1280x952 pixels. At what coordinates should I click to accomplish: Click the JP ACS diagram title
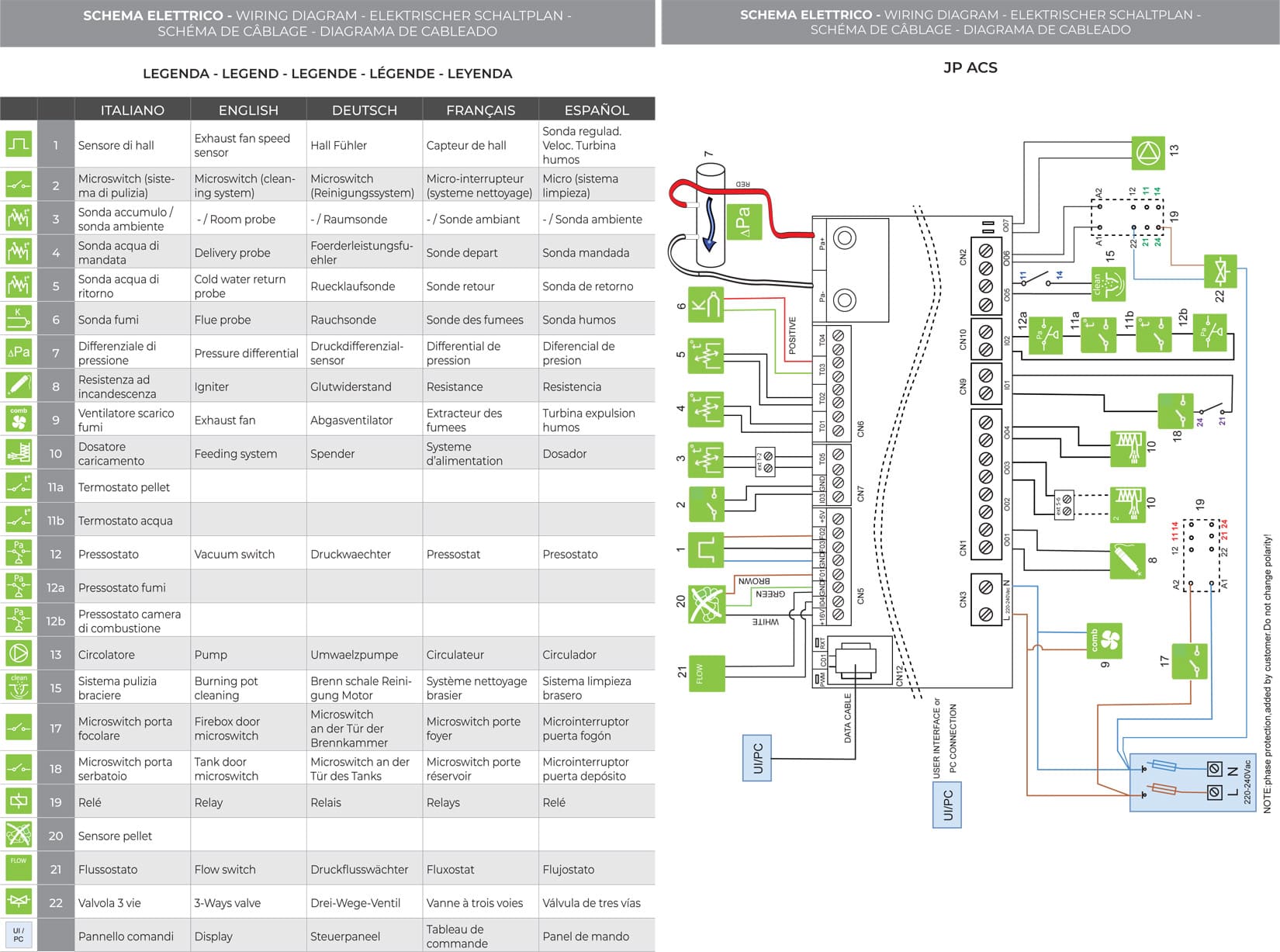(970, 68)
